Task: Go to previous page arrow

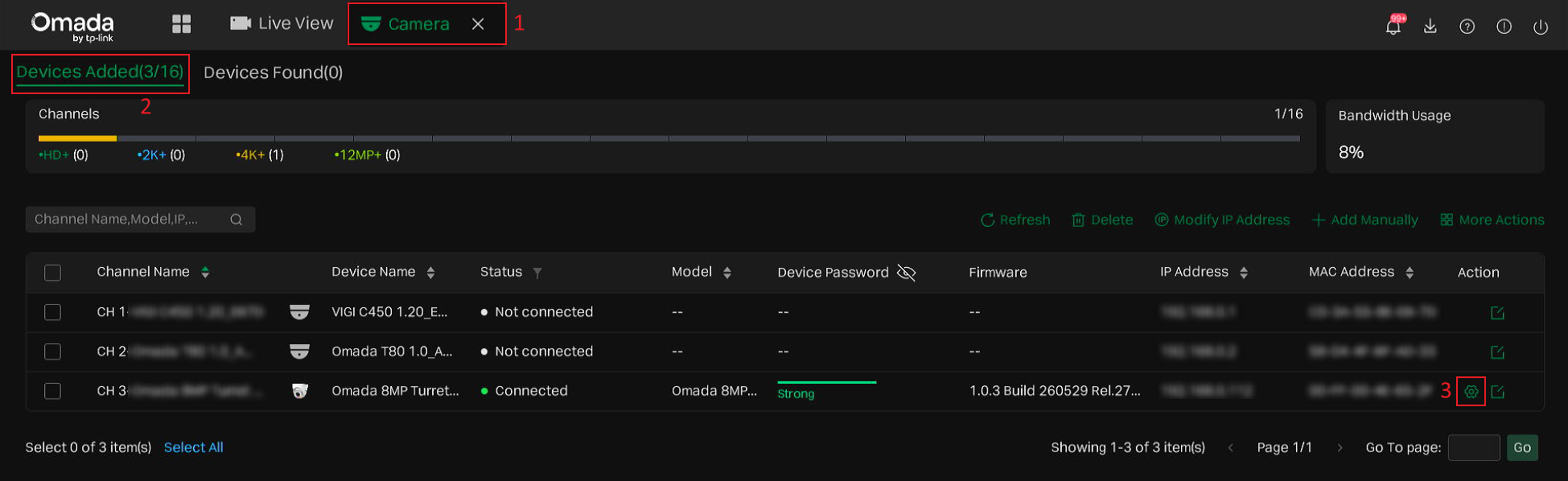Action: 1231,448
